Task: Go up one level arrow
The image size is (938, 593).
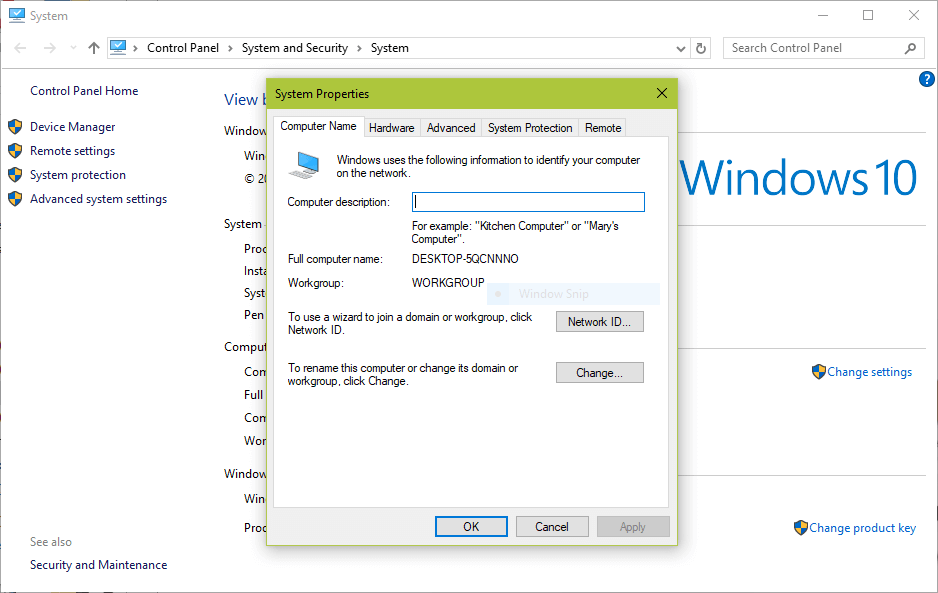Action: 94,48
